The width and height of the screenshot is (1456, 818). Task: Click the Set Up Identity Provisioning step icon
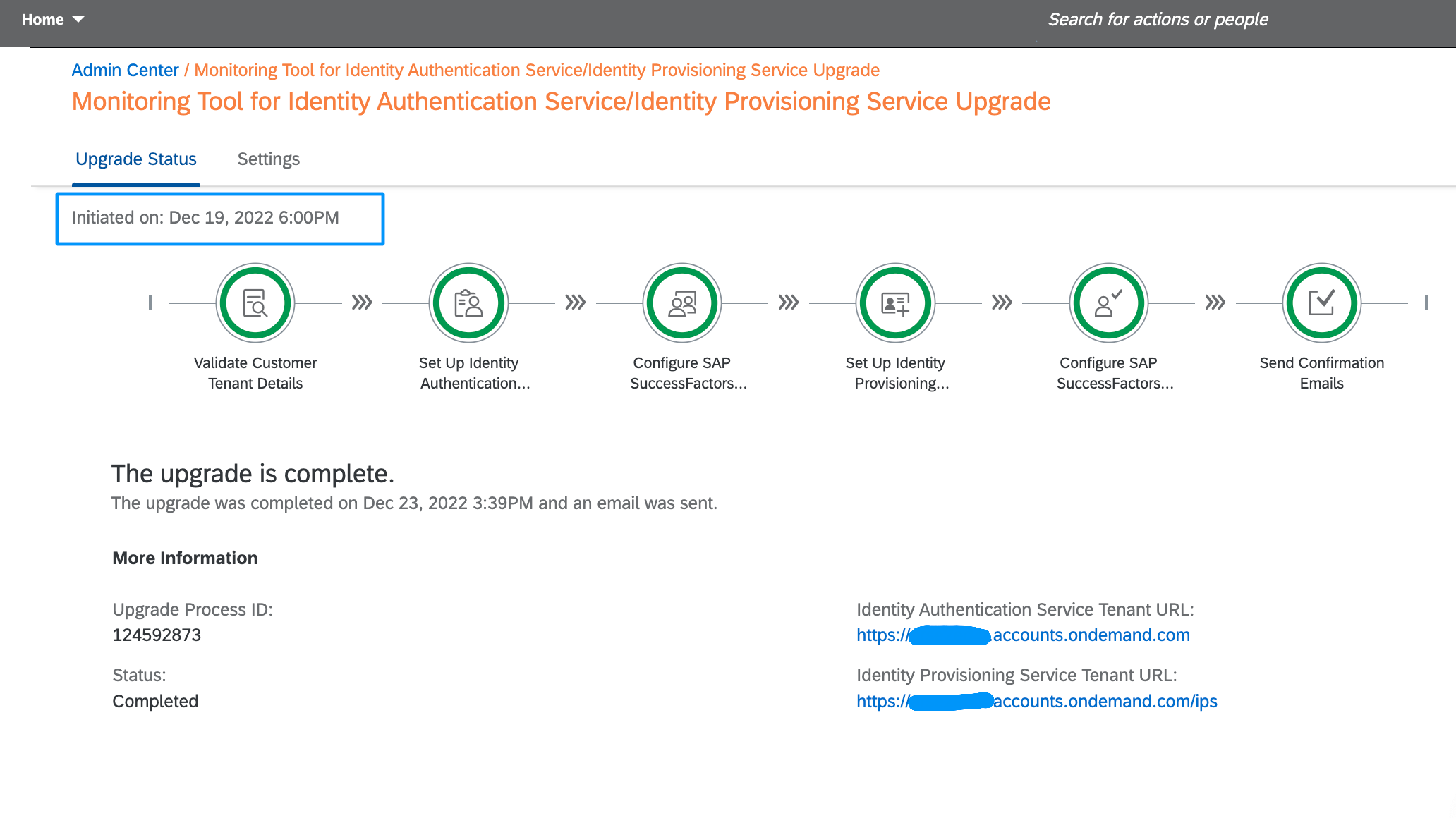click(x=896, y=303)
